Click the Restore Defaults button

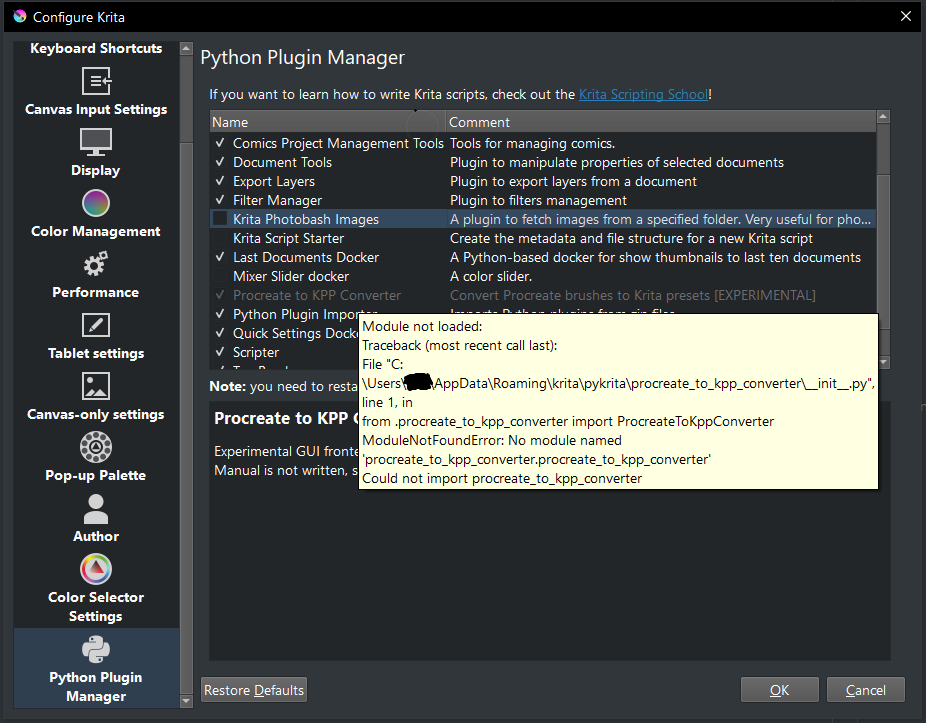click(254, 690)
